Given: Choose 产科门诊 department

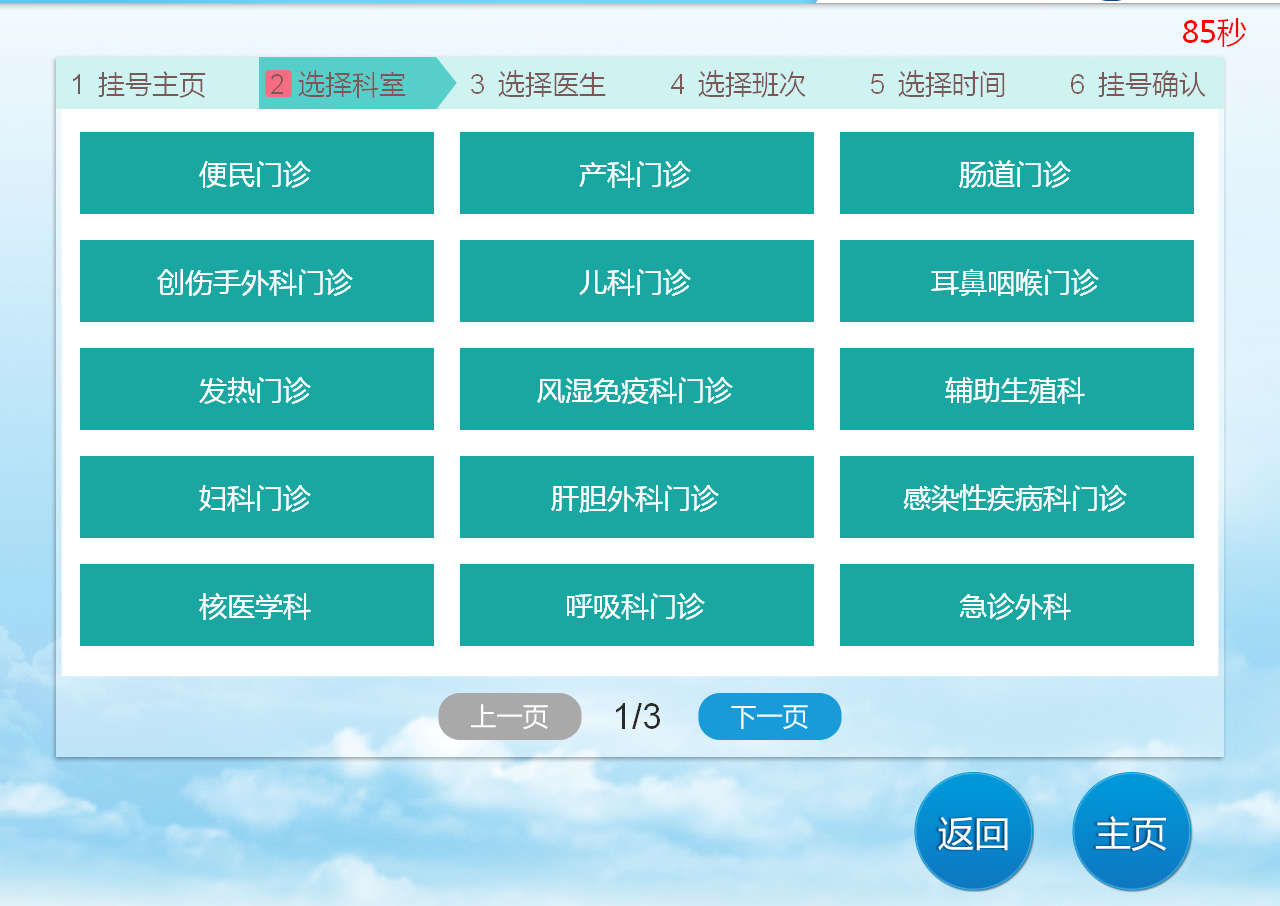Looking at the screenshot, I should coord(636,173).
